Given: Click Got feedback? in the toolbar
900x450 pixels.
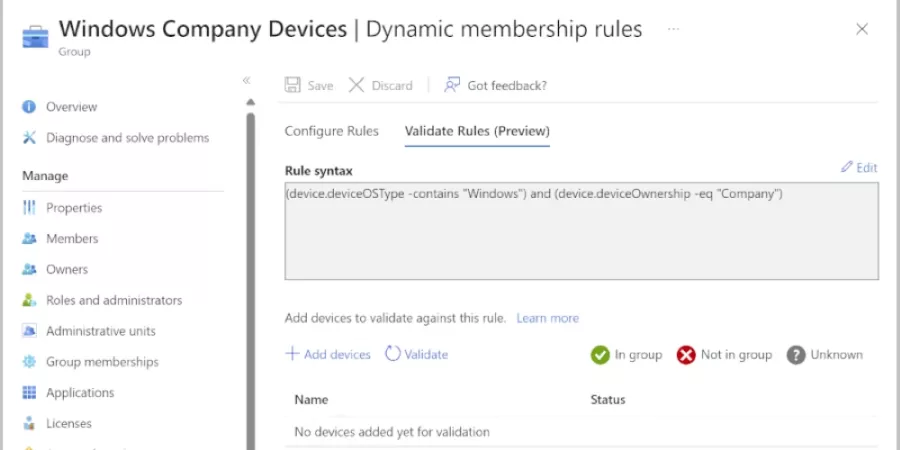Looking at the screenshot, I should click(x=496, y=85).
